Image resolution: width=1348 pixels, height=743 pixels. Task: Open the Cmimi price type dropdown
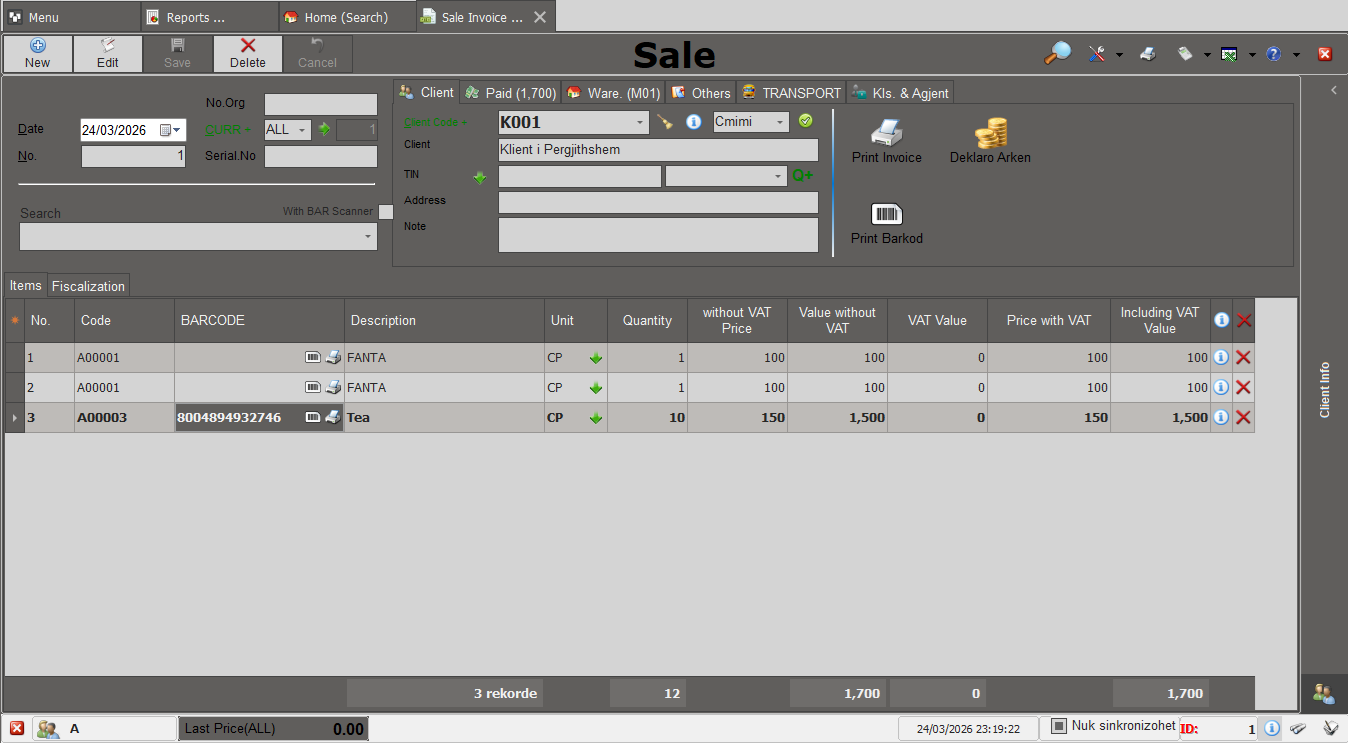click(x=780, y=122)
